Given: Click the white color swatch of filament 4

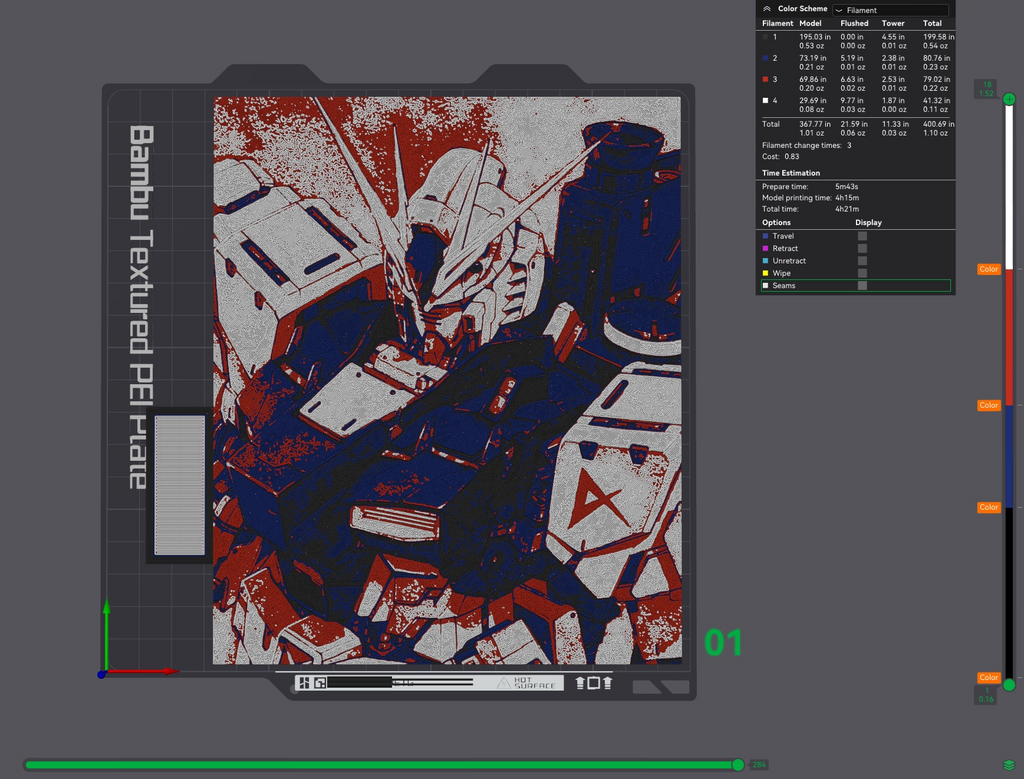Looking at the screenshot, I should pyautogui.click(x=765, y=101).
